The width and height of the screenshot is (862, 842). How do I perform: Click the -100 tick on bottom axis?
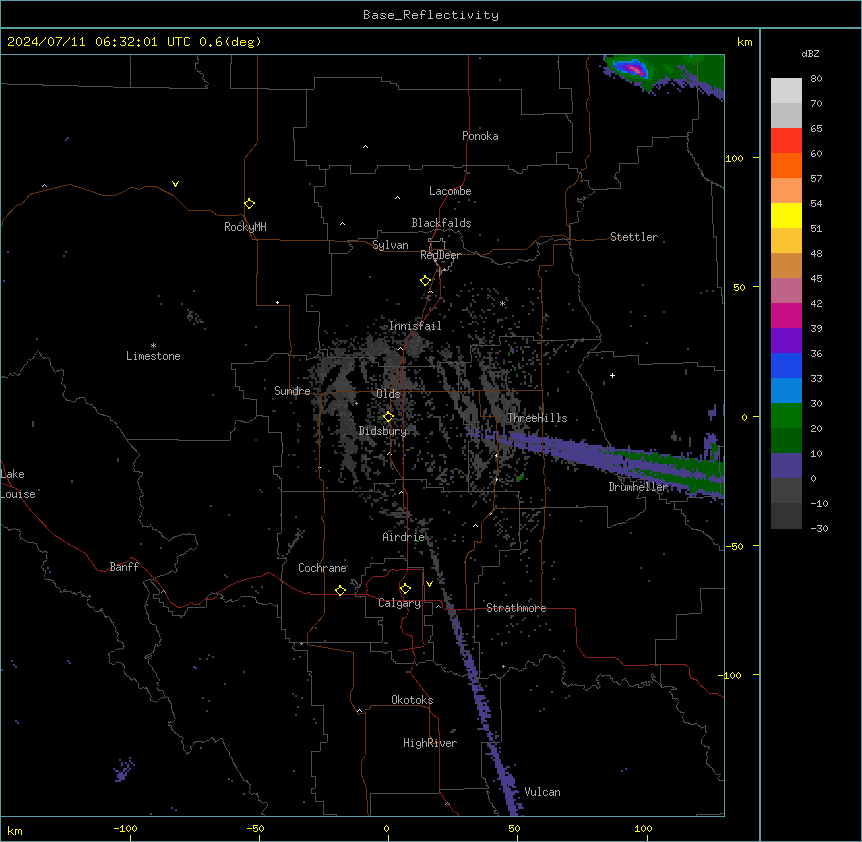pyautogui.click(x=125, y=828)
